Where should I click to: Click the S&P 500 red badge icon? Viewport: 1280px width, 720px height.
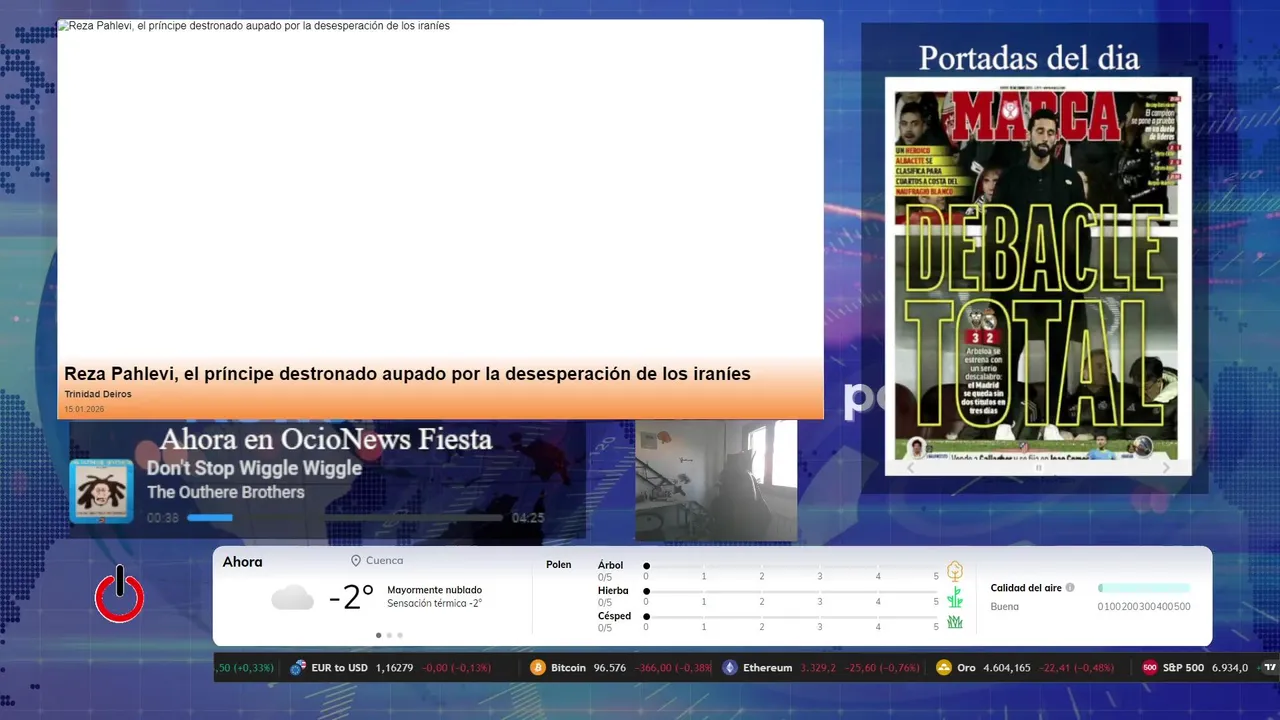pyautogui.click(x=1150, y=668)
